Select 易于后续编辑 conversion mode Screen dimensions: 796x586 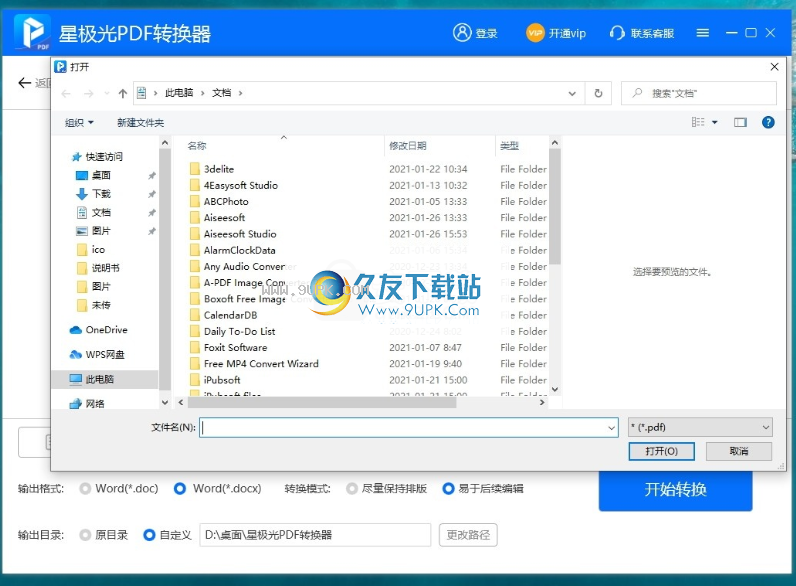coord(448,489)
